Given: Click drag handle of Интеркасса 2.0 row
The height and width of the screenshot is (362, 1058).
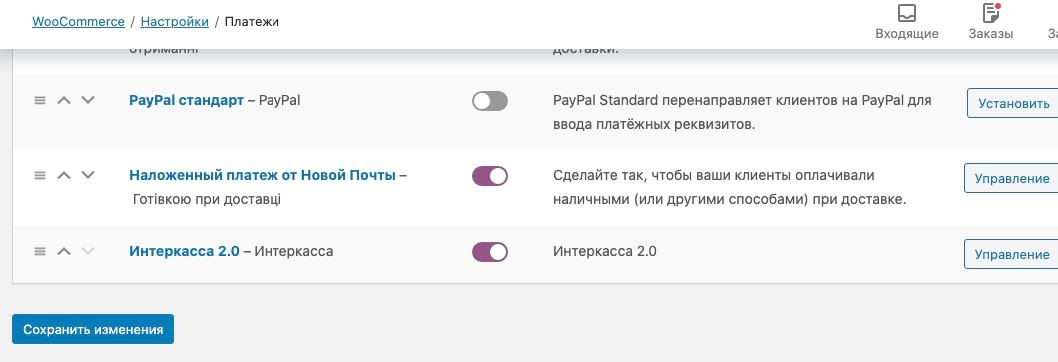Looking at the screenshot, I should 40,251.
